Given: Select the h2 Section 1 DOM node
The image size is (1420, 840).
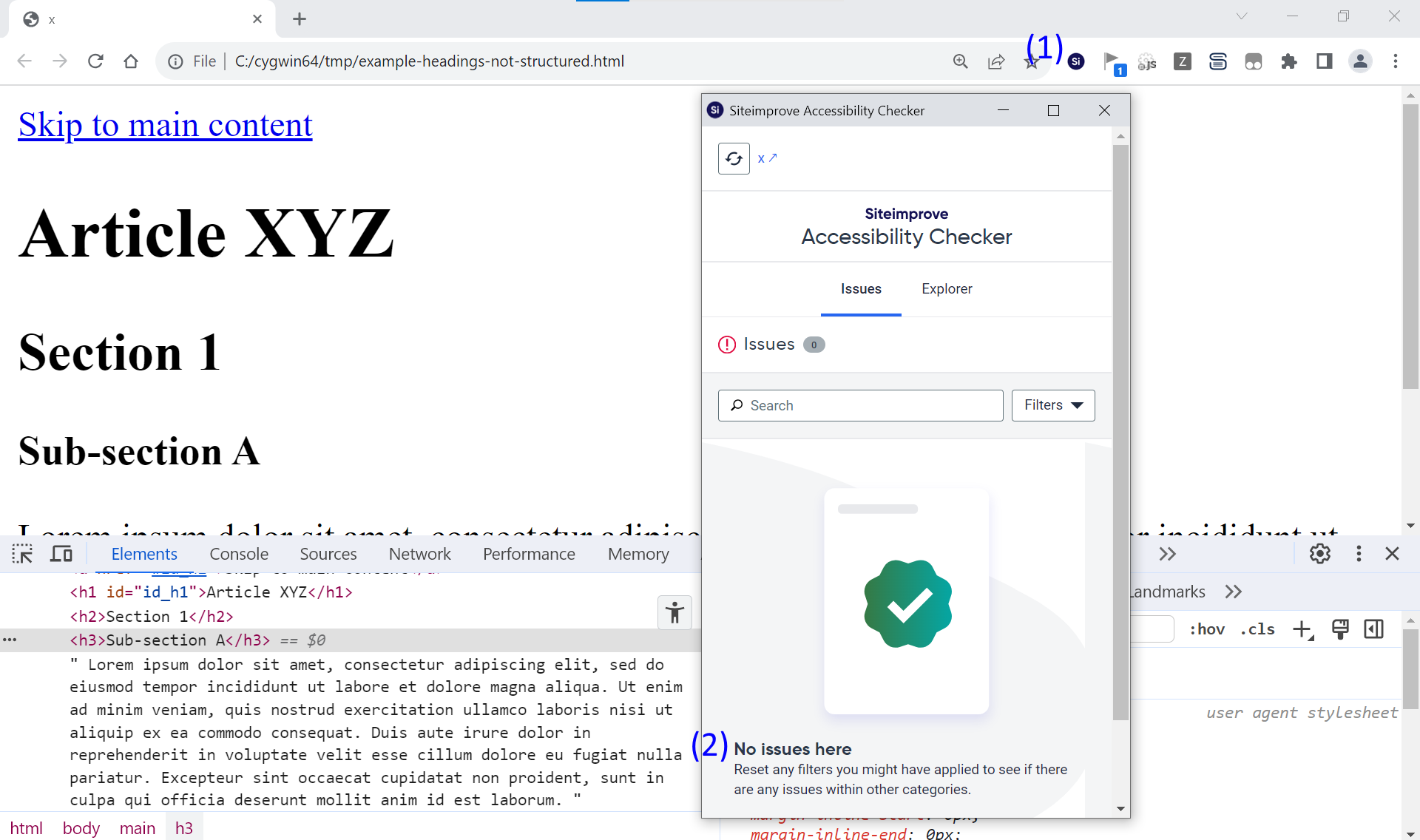Looking at the screenshot, I should (x=152, y=617).
